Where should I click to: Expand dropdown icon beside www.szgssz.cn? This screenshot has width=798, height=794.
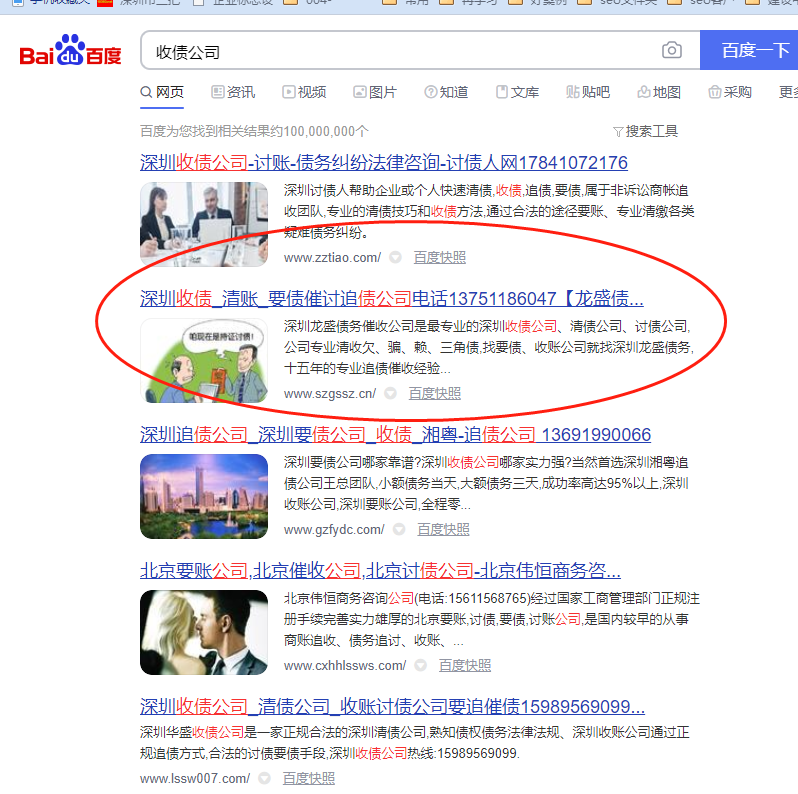point(390,393)
